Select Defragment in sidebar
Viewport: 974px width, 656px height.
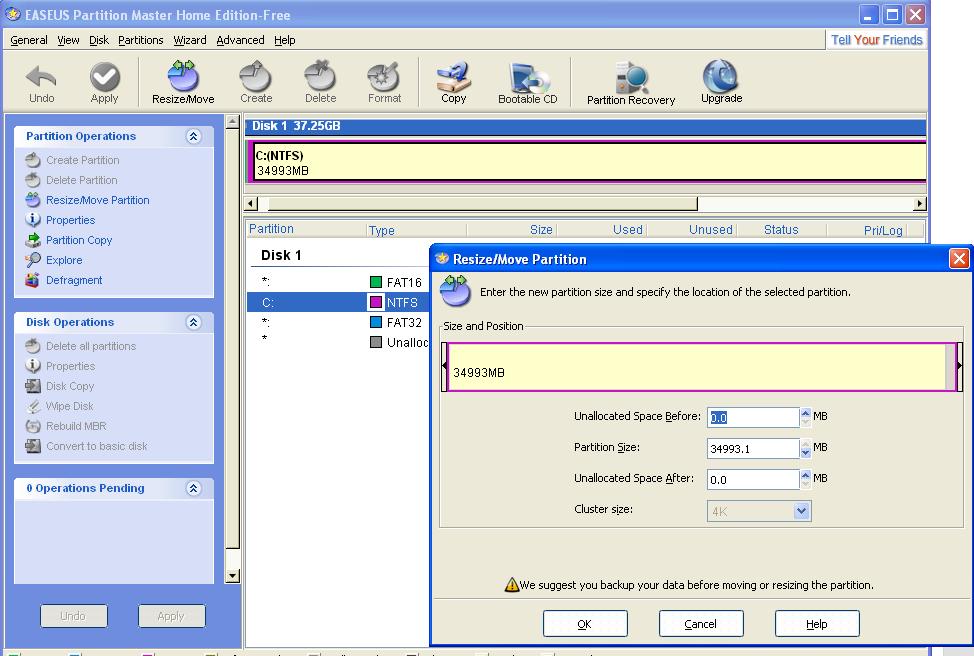64,280
